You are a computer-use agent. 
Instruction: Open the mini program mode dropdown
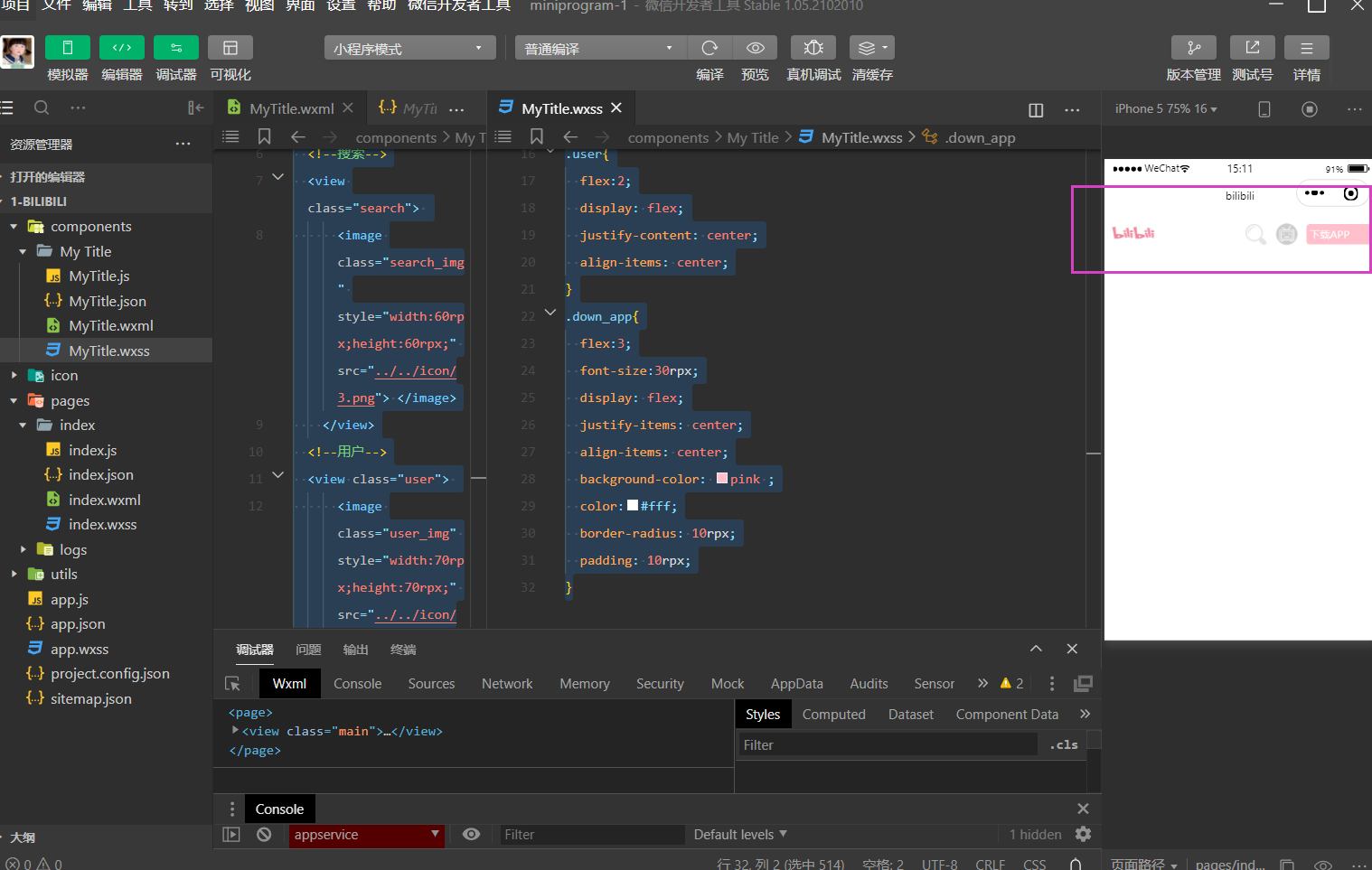pyautogui.click(x=410, y=48)
